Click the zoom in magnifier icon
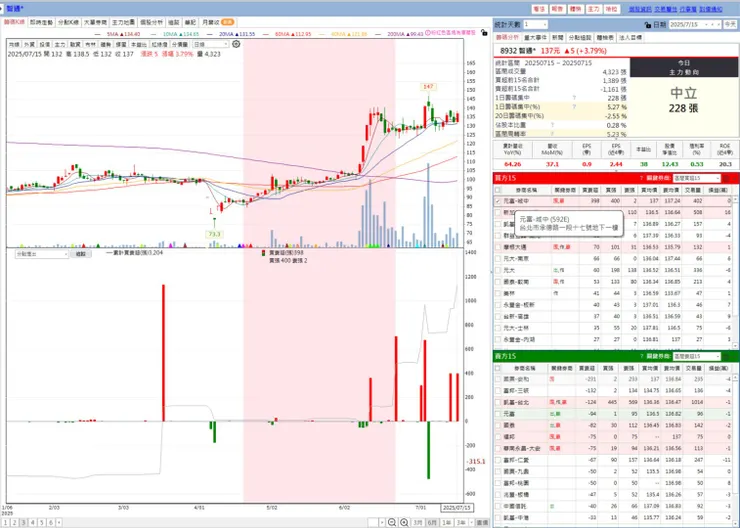740x528 pixels. pos(404,522)
